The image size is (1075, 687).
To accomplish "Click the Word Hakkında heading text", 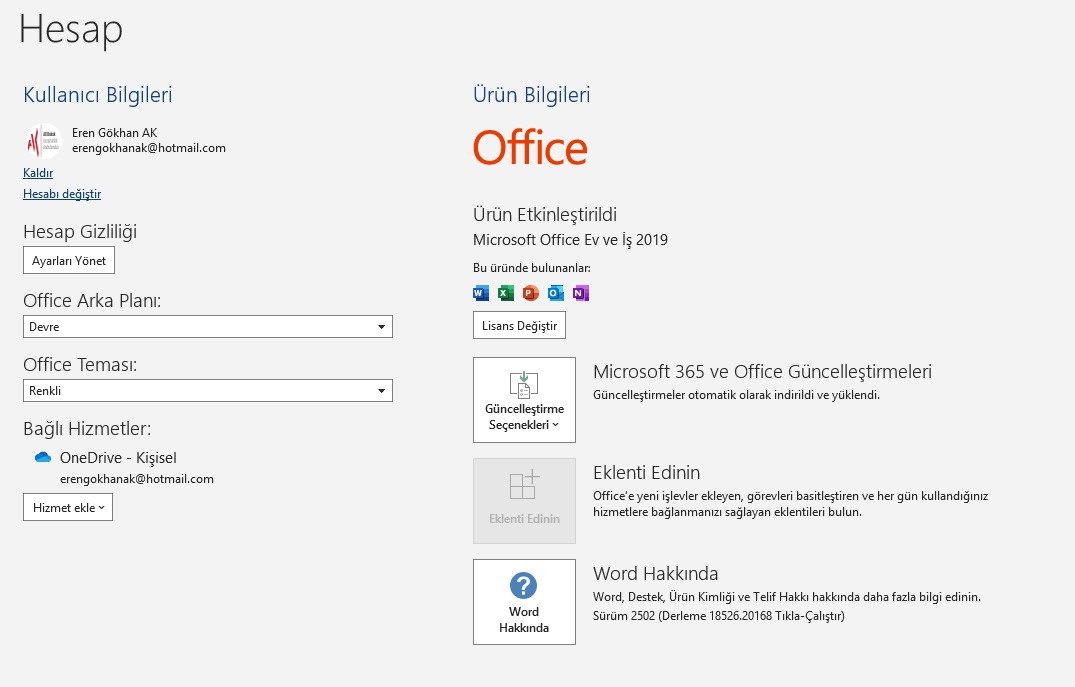I will click(x=655, y=573).
